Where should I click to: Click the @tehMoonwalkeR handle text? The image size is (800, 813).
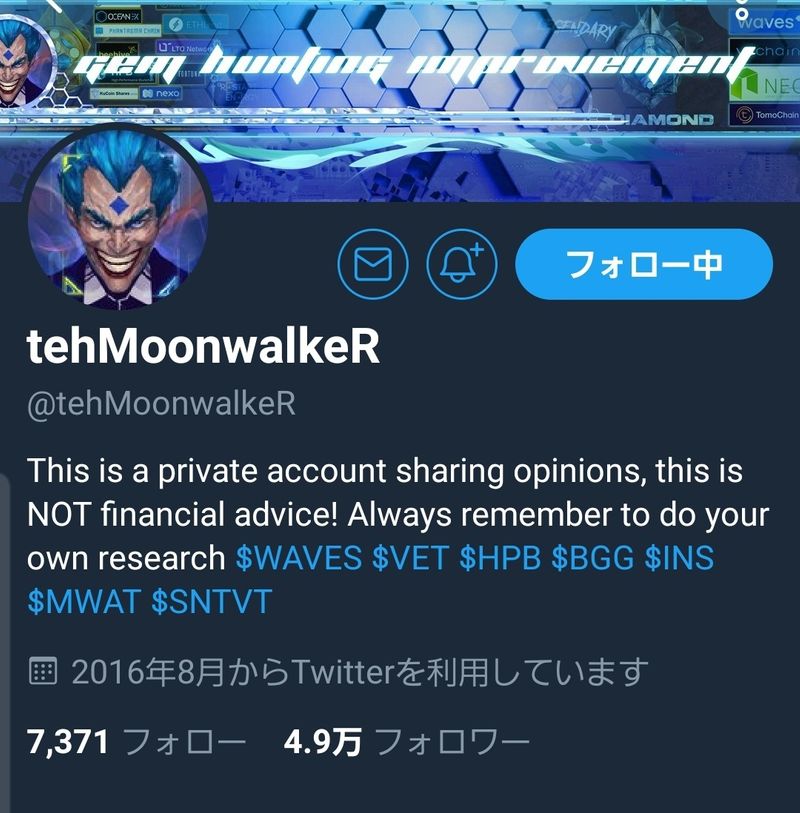point(161,403)
